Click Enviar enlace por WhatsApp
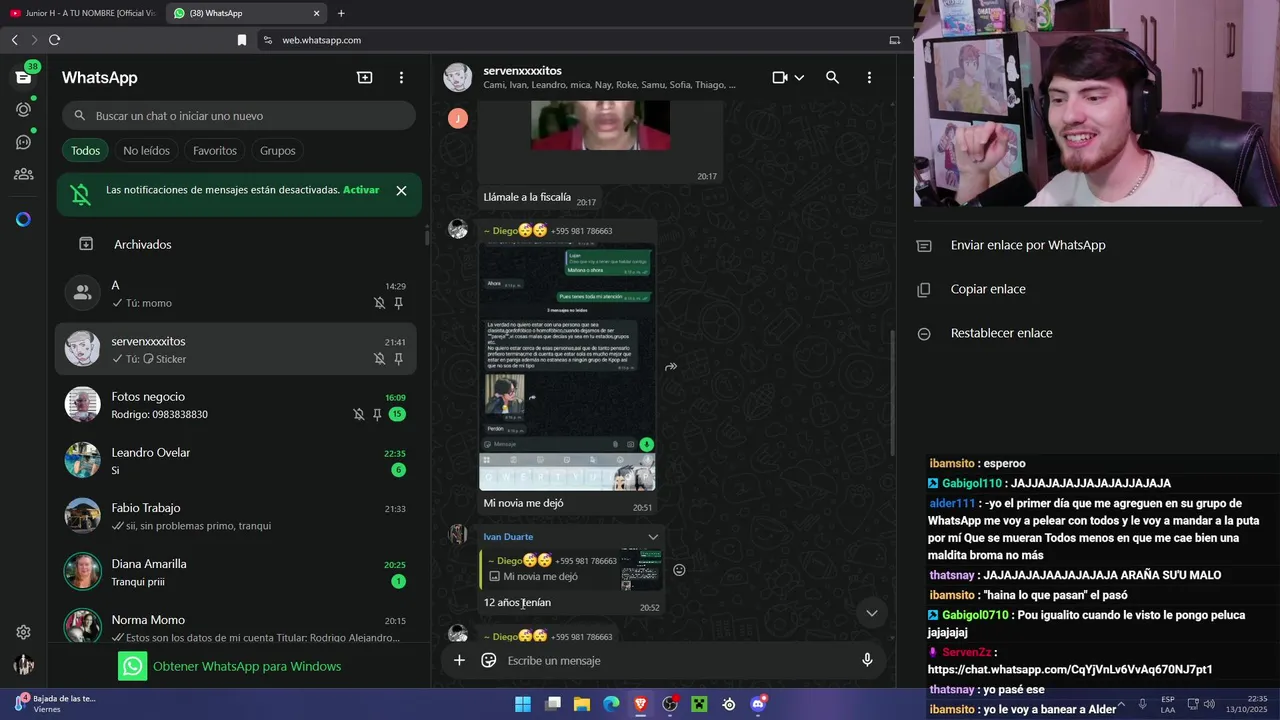 [1028, 245]
